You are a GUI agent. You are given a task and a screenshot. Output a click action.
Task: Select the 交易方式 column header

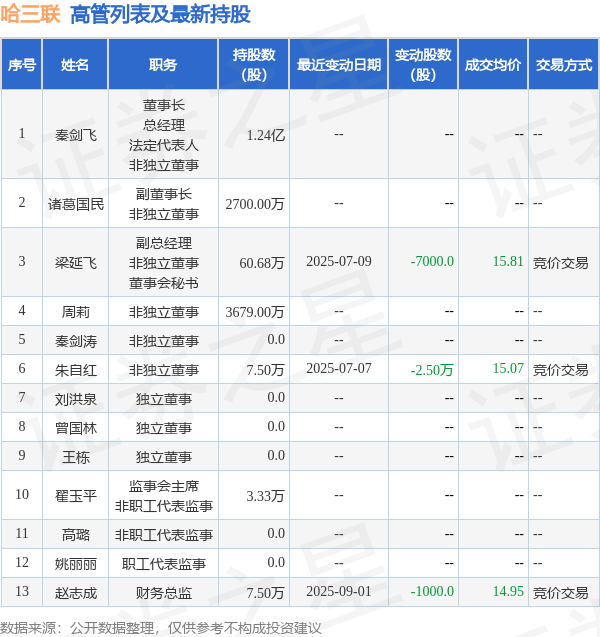point(564,65)
